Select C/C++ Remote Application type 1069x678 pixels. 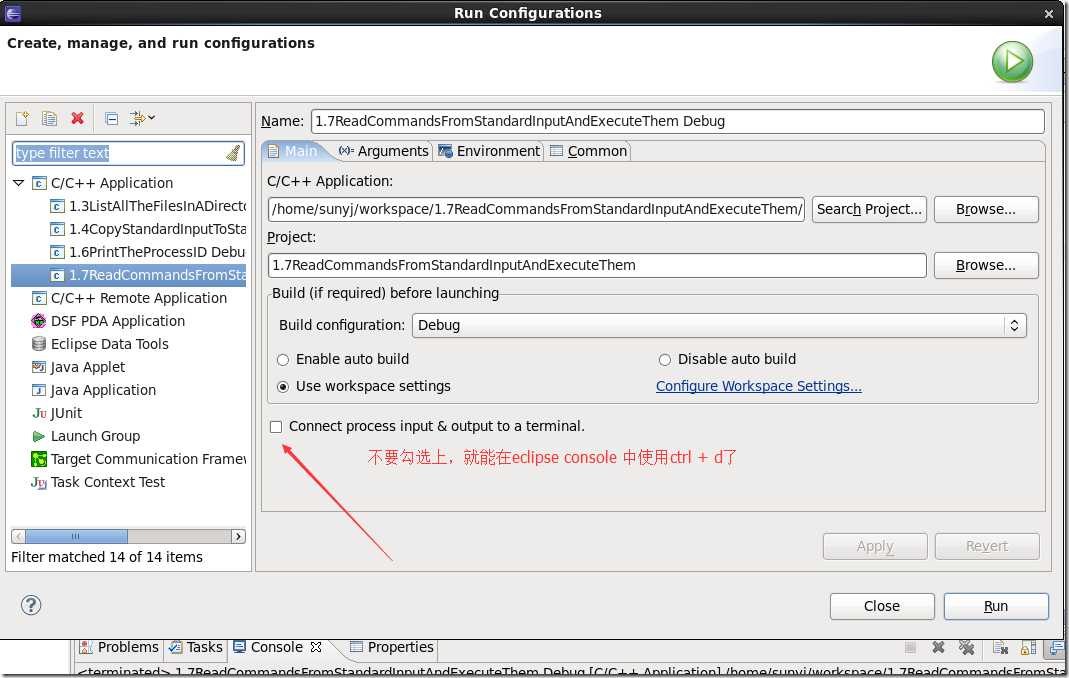130,298
